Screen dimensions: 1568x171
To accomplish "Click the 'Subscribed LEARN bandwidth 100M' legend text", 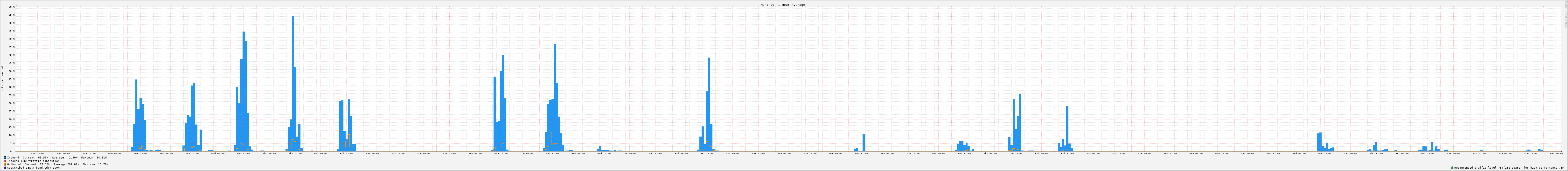I will [x=34, y=167].
